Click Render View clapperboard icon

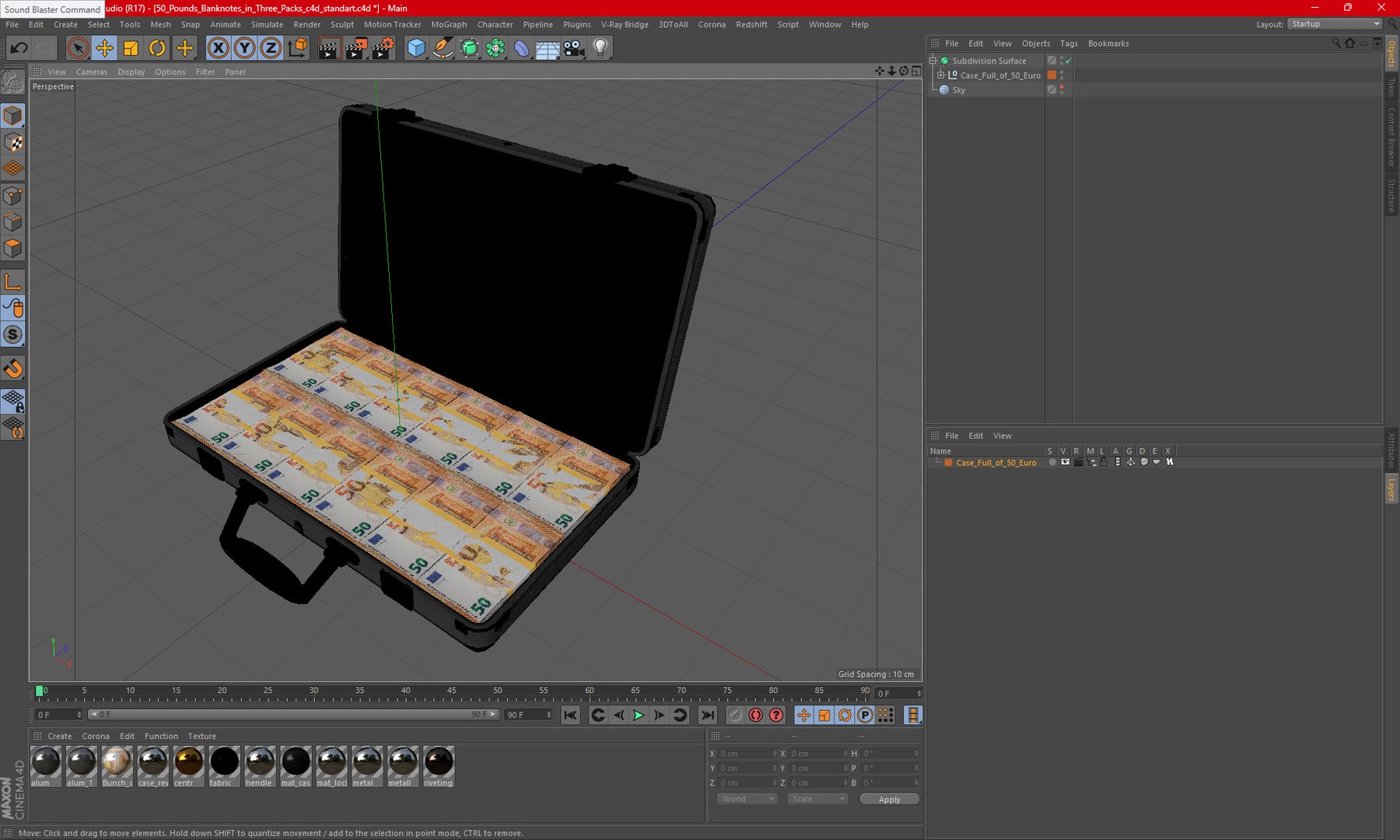click(329, 48)
